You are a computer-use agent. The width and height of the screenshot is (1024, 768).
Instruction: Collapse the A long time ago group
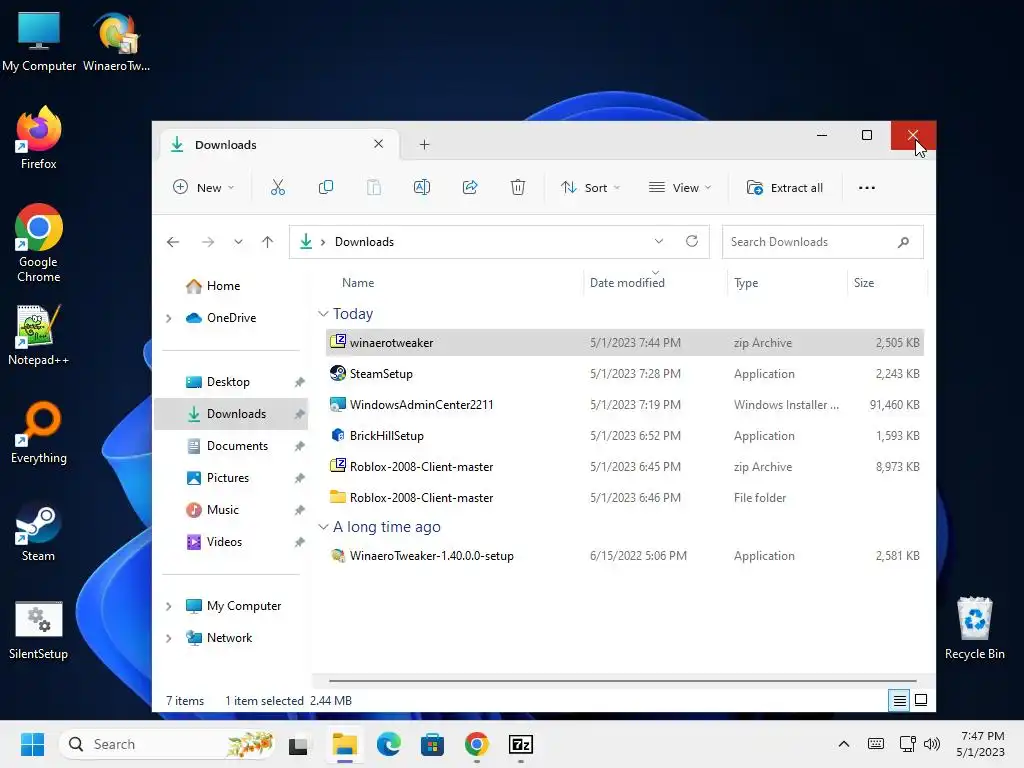[x=323, y=527]
